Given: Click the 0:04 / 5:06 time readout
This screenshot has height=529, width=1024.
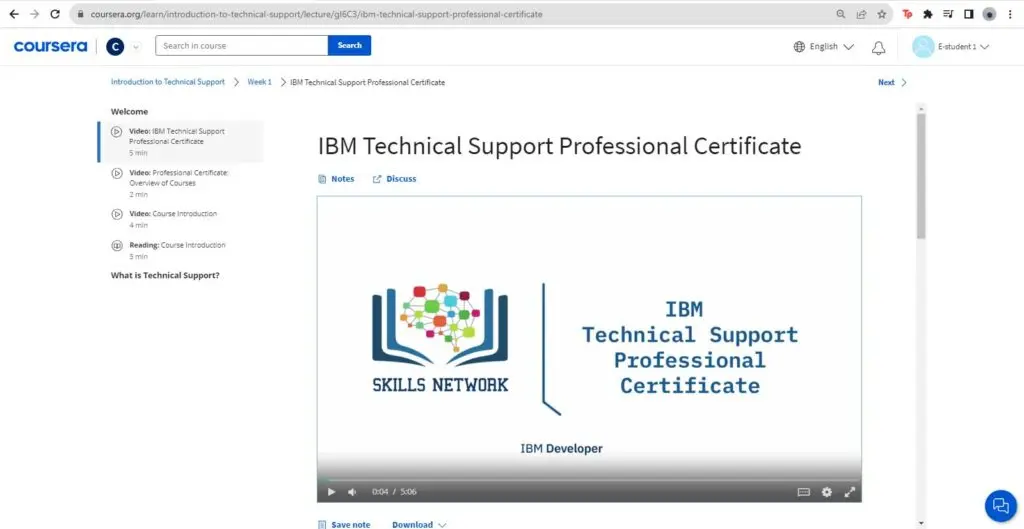Looking at the screenshot, I should (394, 492).
